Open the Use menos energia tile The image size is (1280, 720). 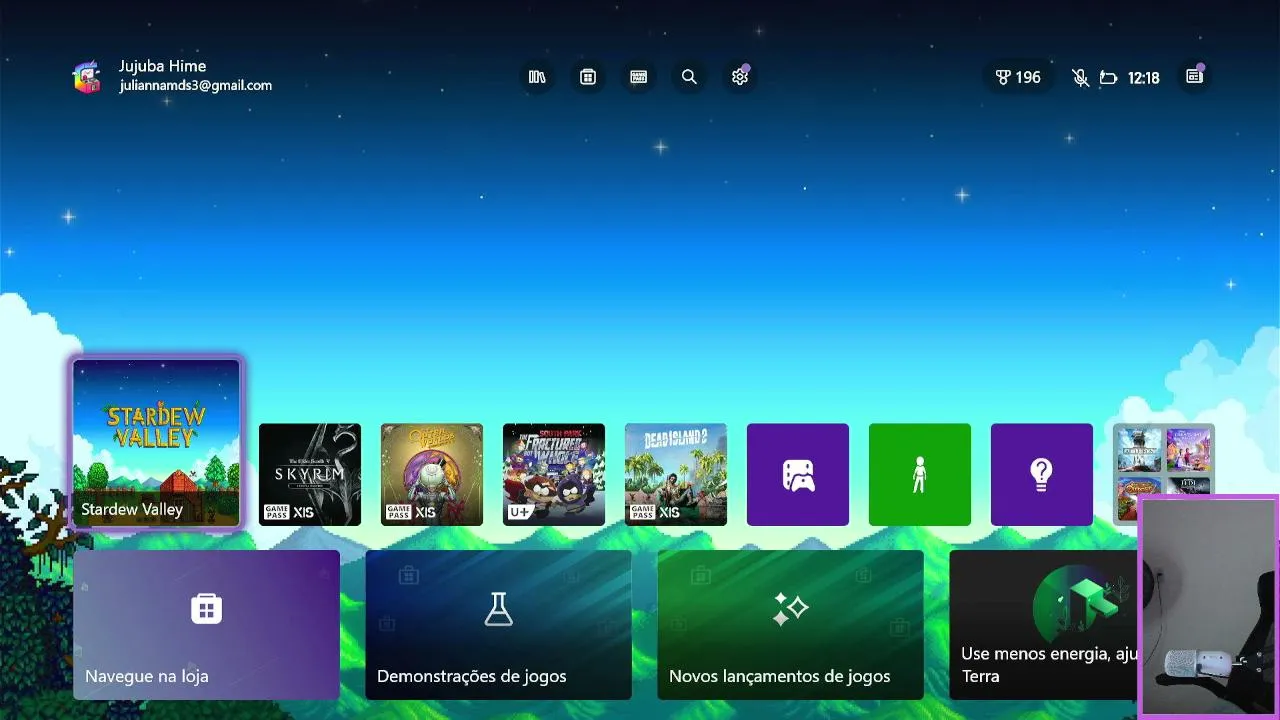1044,625
